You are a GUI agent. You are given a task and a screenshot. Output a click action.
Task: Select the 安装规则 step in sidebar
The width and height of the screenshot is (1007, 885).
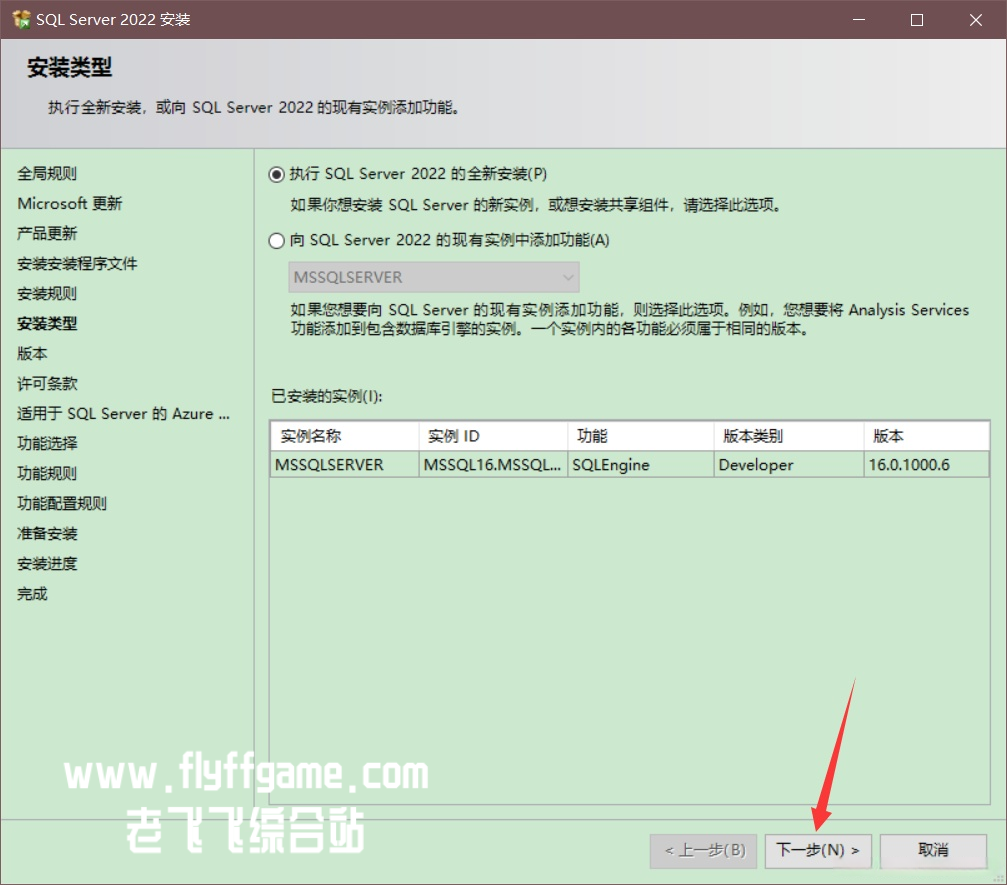pyautogui.click(x=47, y=294)
